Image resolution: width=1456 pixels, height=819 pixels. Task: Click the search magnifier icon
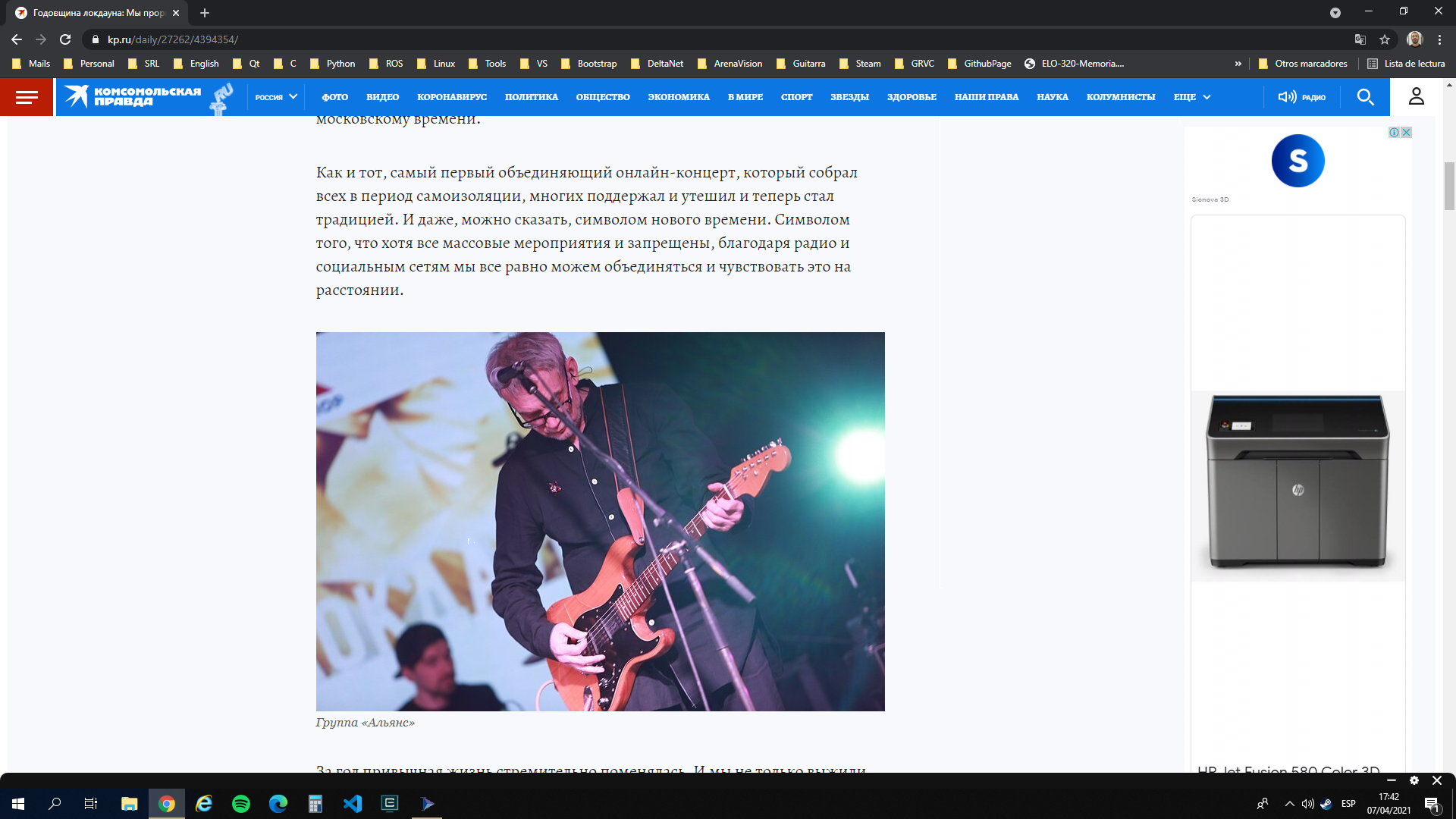(1365, 97)
